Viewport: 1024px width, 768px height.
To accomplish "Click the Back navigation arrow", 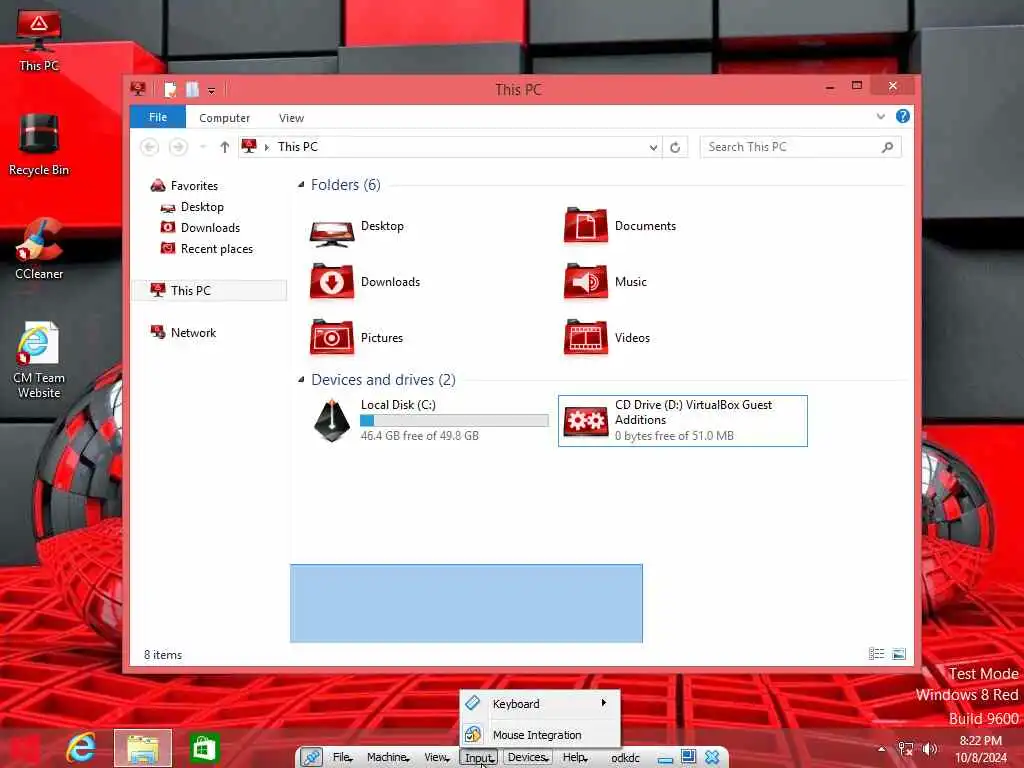I will click(150, 147).
